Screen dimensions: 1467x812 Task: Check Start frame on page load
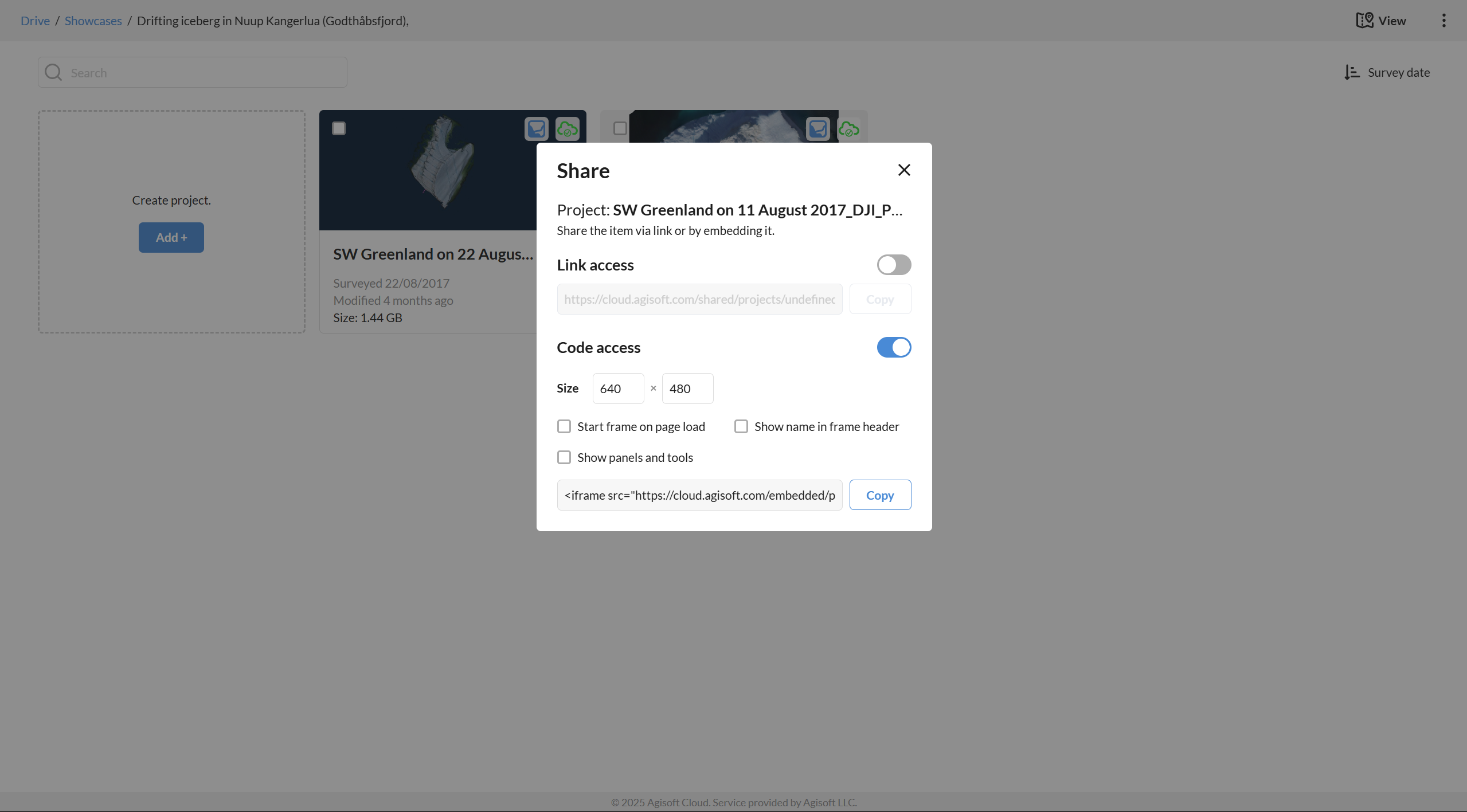(564, 426)
